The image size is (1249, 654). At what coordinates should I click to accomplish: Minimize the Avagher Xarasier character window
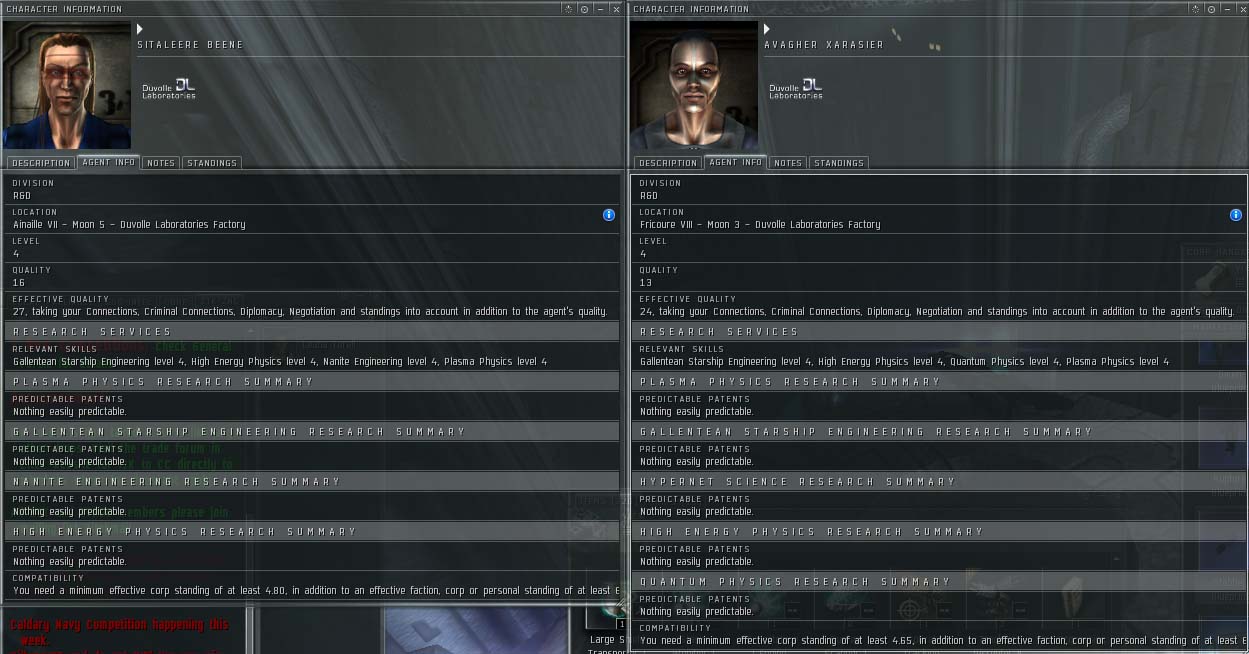[x=1227, y=9]
